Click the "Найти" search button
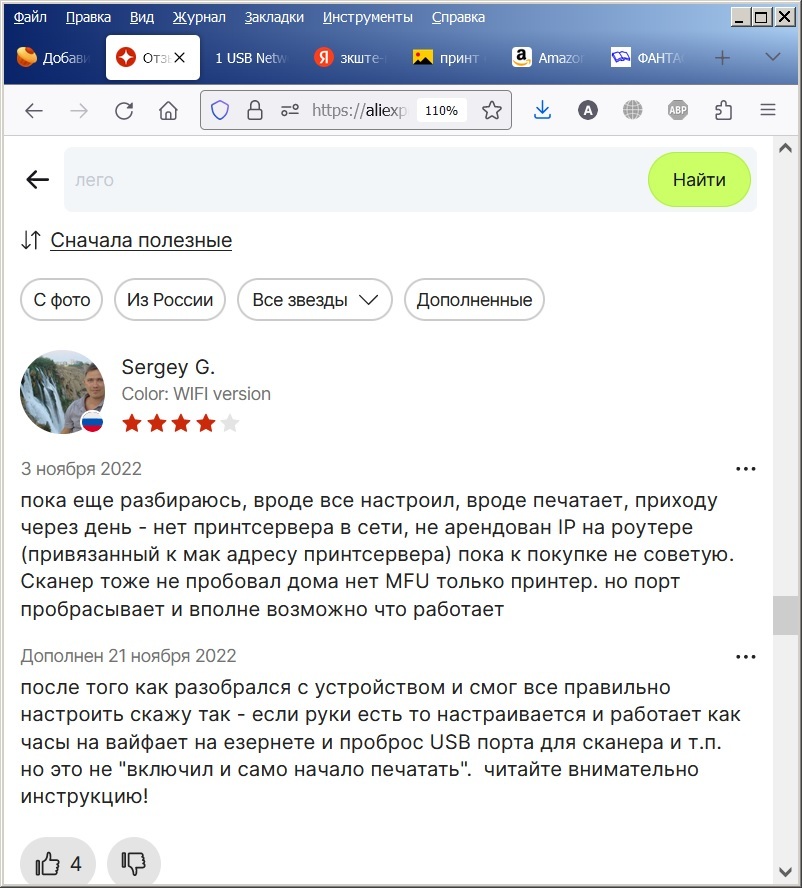 pyautogui.click(x=699, y=180)
